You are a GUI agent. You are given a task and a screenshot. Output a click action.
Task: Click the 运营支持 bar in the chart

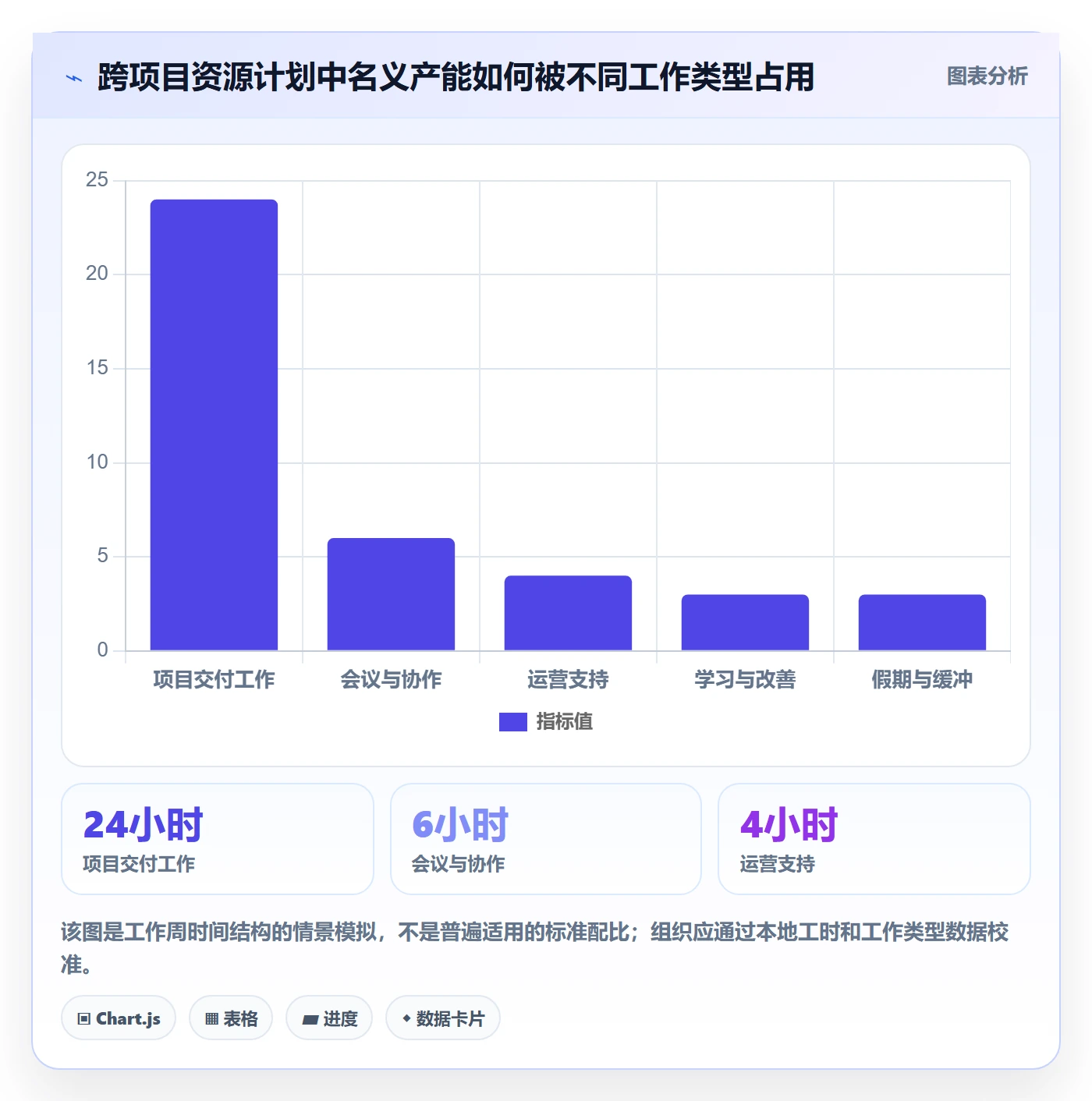click(x=568, y=613)
